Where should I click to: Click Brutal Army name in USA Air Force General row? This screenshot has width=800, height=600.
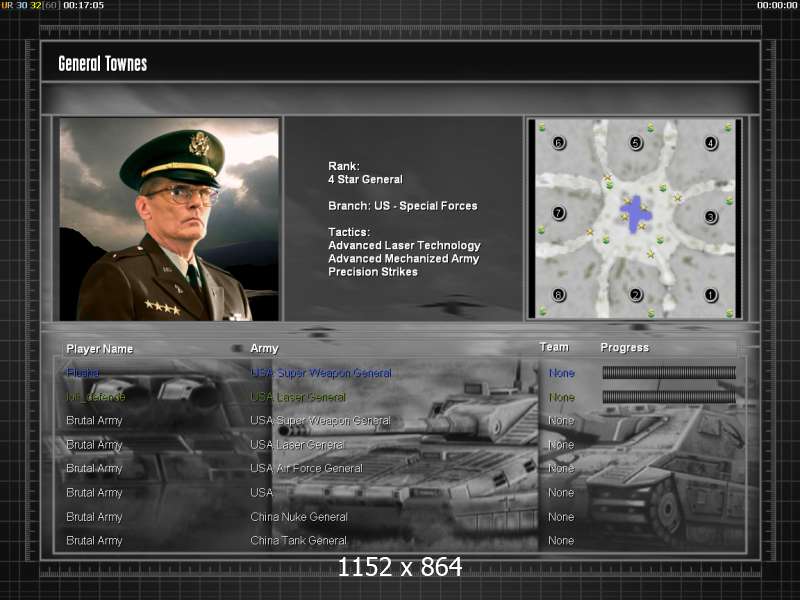coord(94,469)
